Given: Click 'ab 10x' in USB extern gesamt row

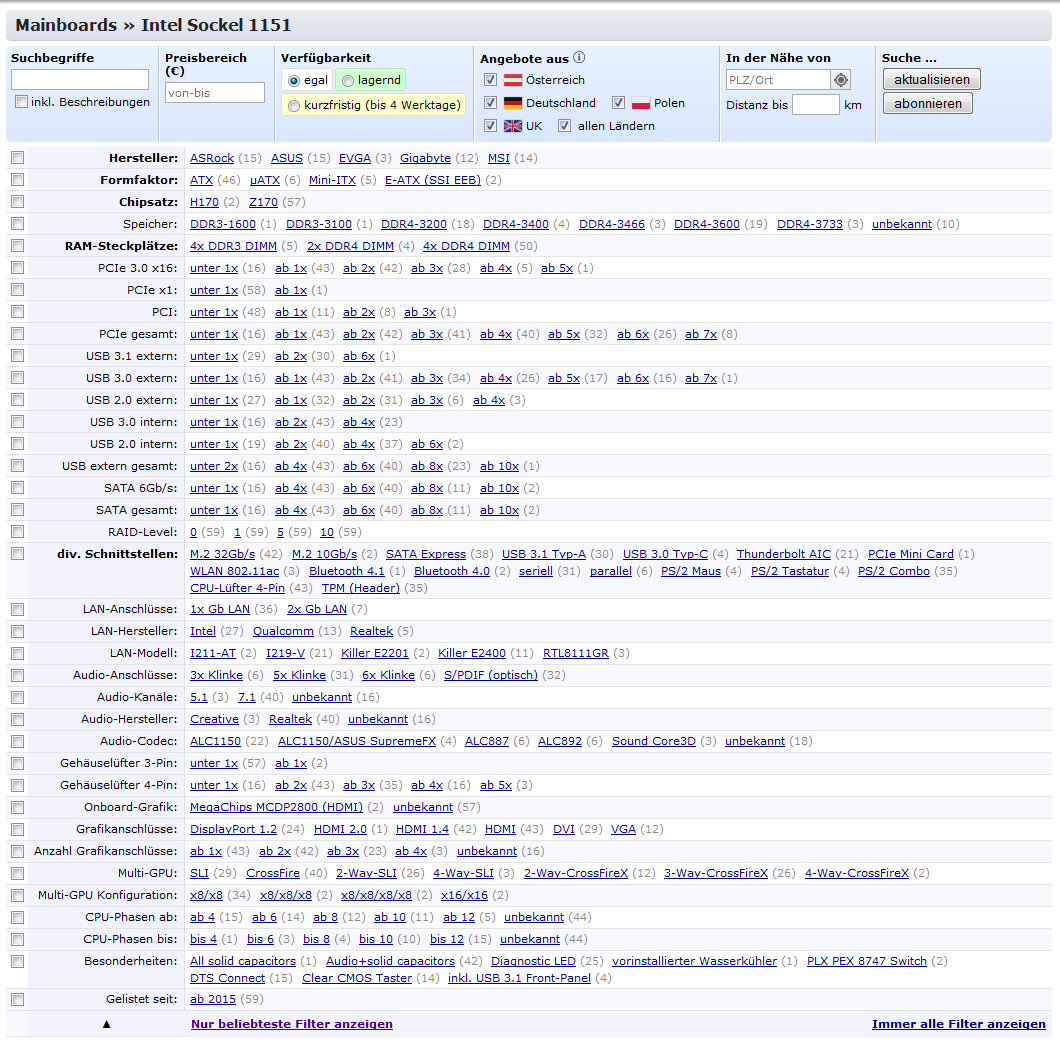Looking at the screenshot, I should coord(499,466).
